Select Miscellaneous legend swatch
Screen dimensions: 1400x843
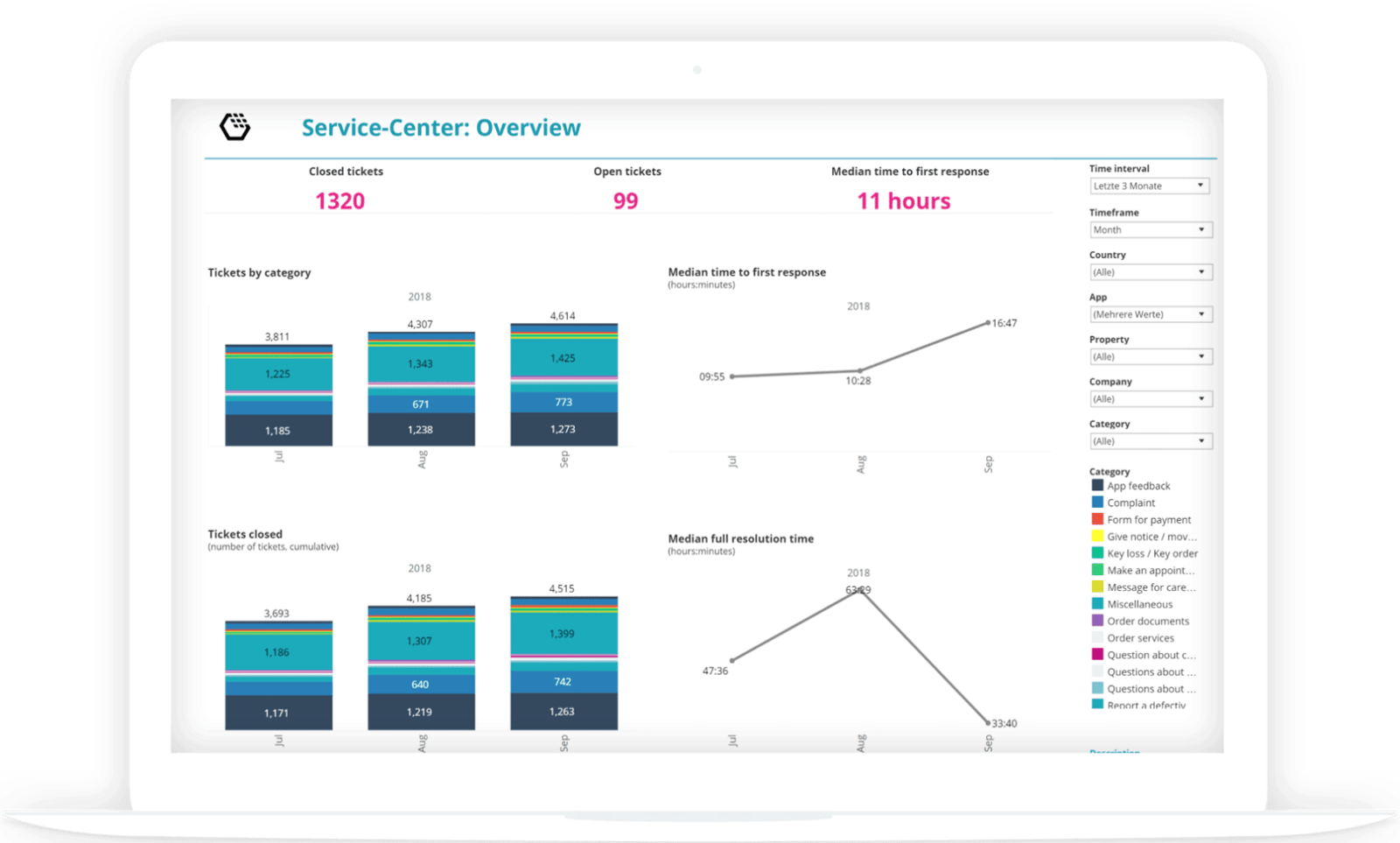[1097, 604]
